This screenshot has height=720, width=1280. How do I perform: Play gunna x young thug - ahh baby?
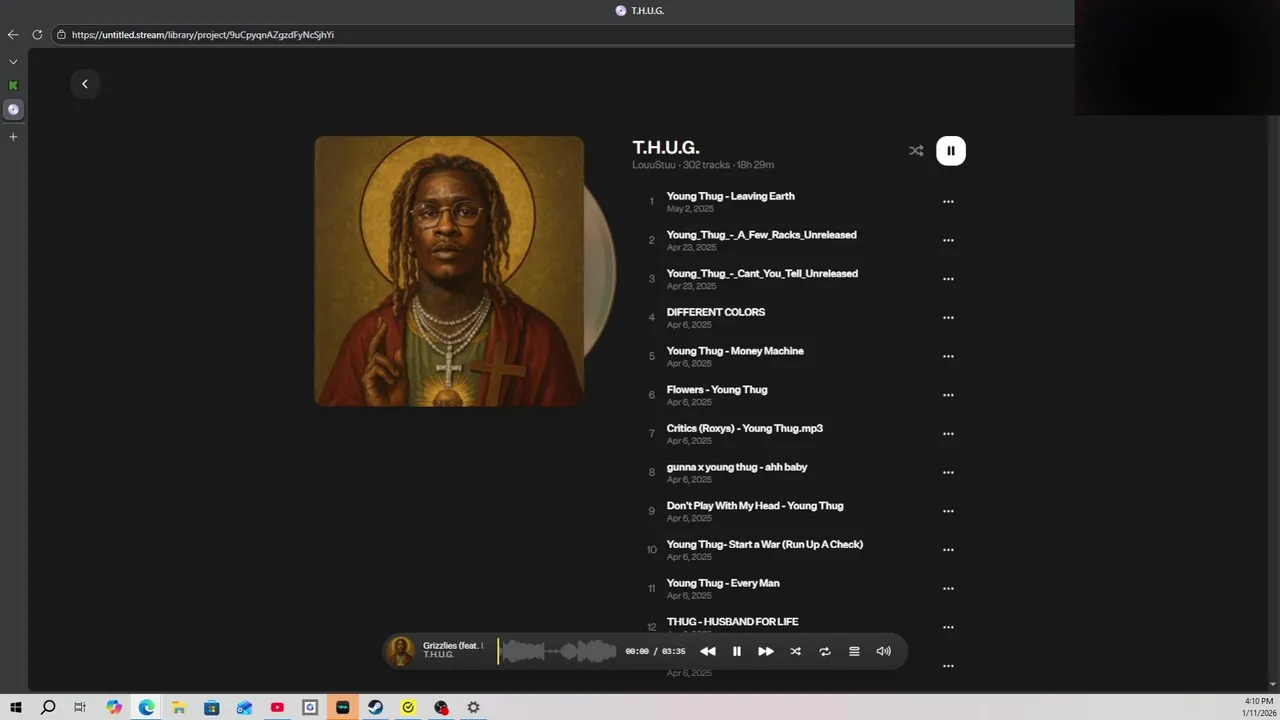point(737,467)
